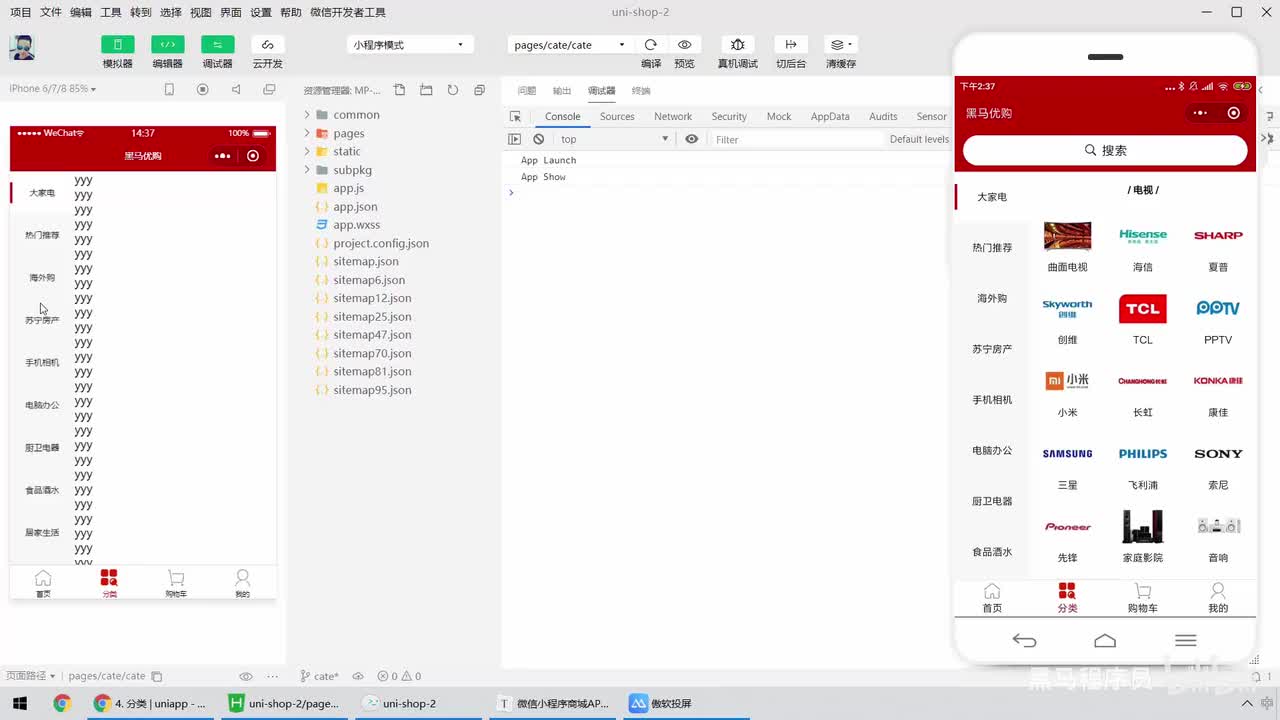Open the HBuilder uni-shop-2 taskbar window
The image size is (1280, 720).
(x=284, y=703)
